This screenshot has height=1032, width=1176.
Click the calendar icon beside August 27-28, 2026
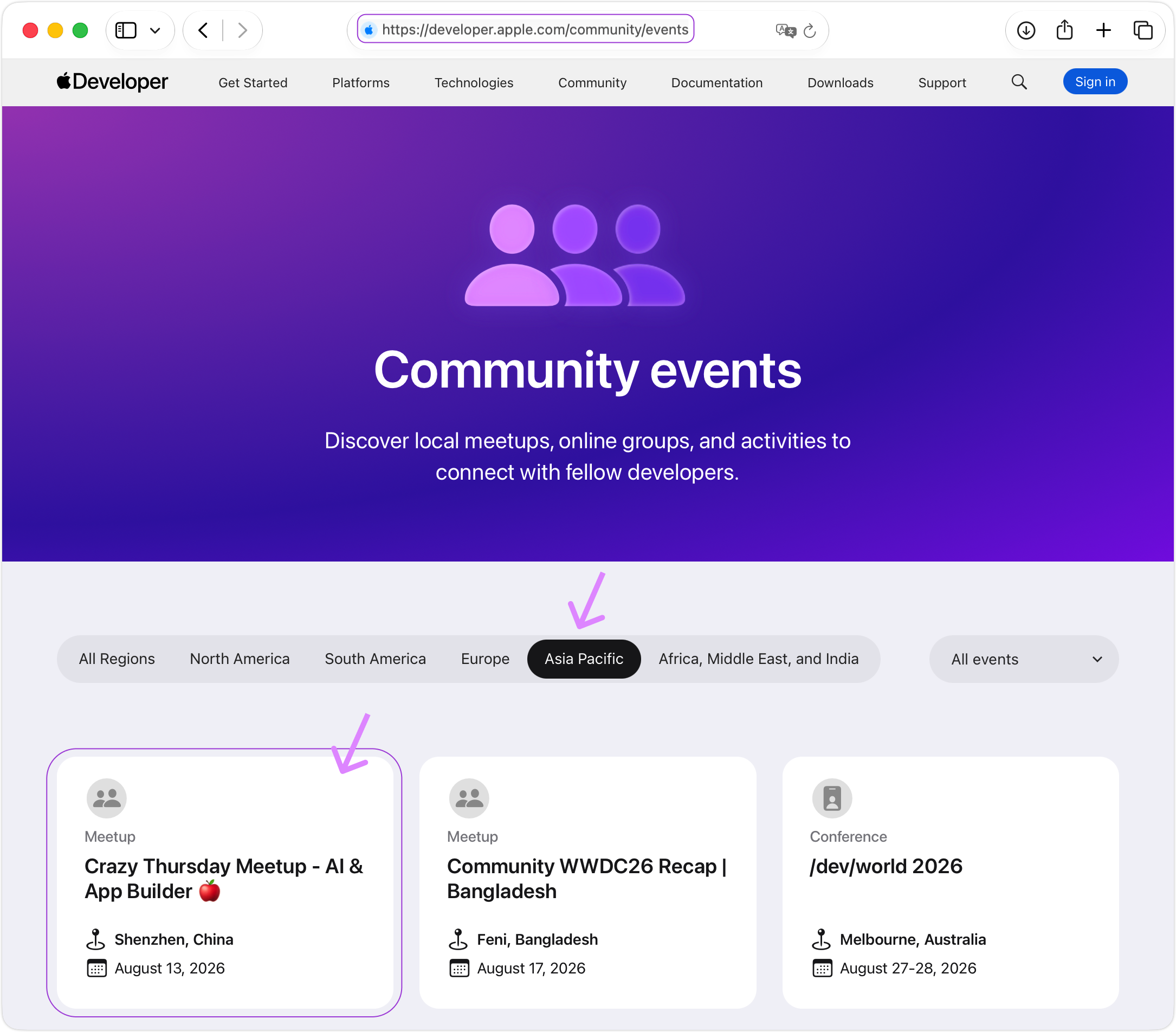(822, 968)
